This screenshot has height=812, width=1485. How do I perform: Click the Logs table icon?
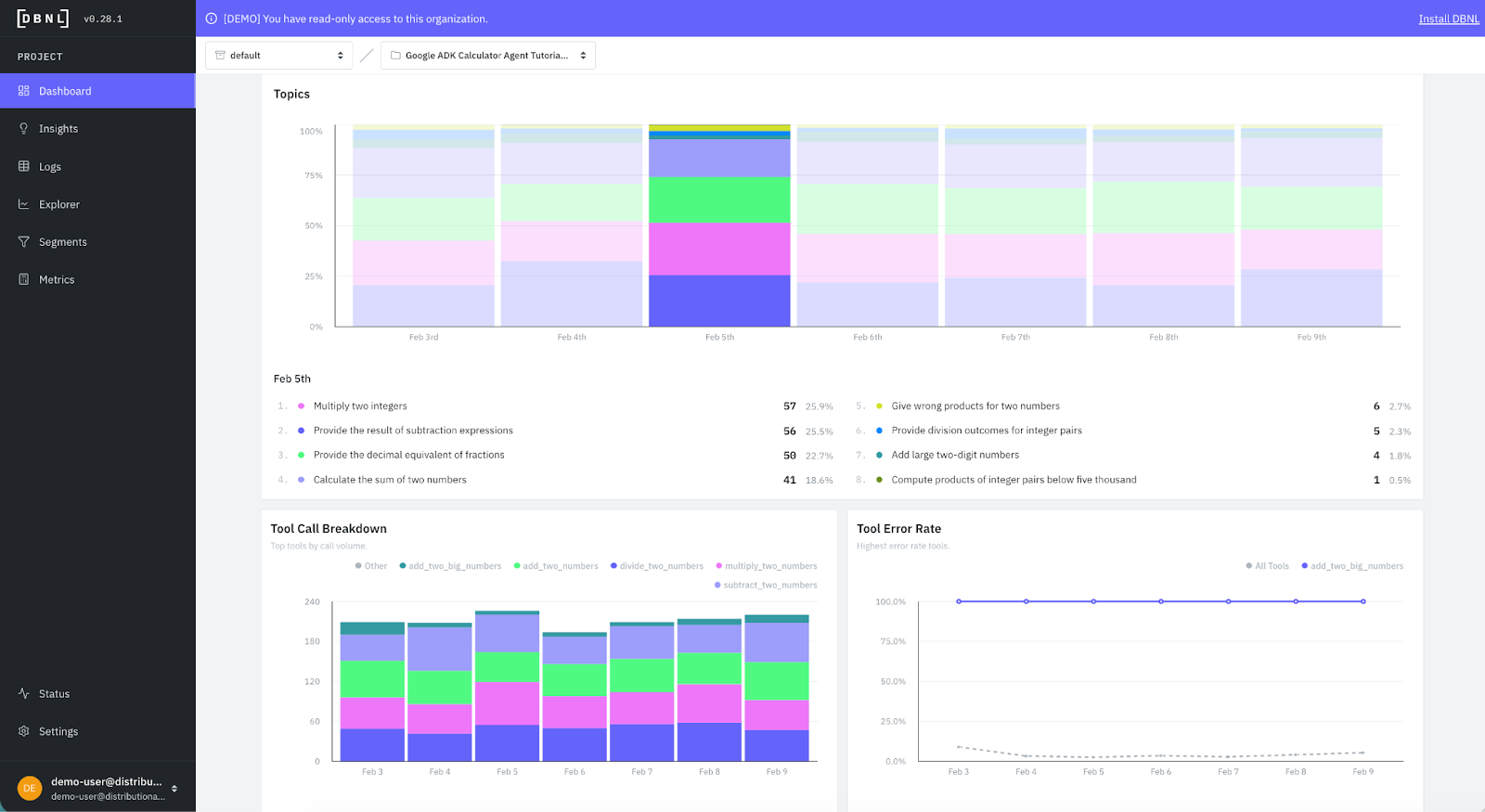click(x=24, y=166)
